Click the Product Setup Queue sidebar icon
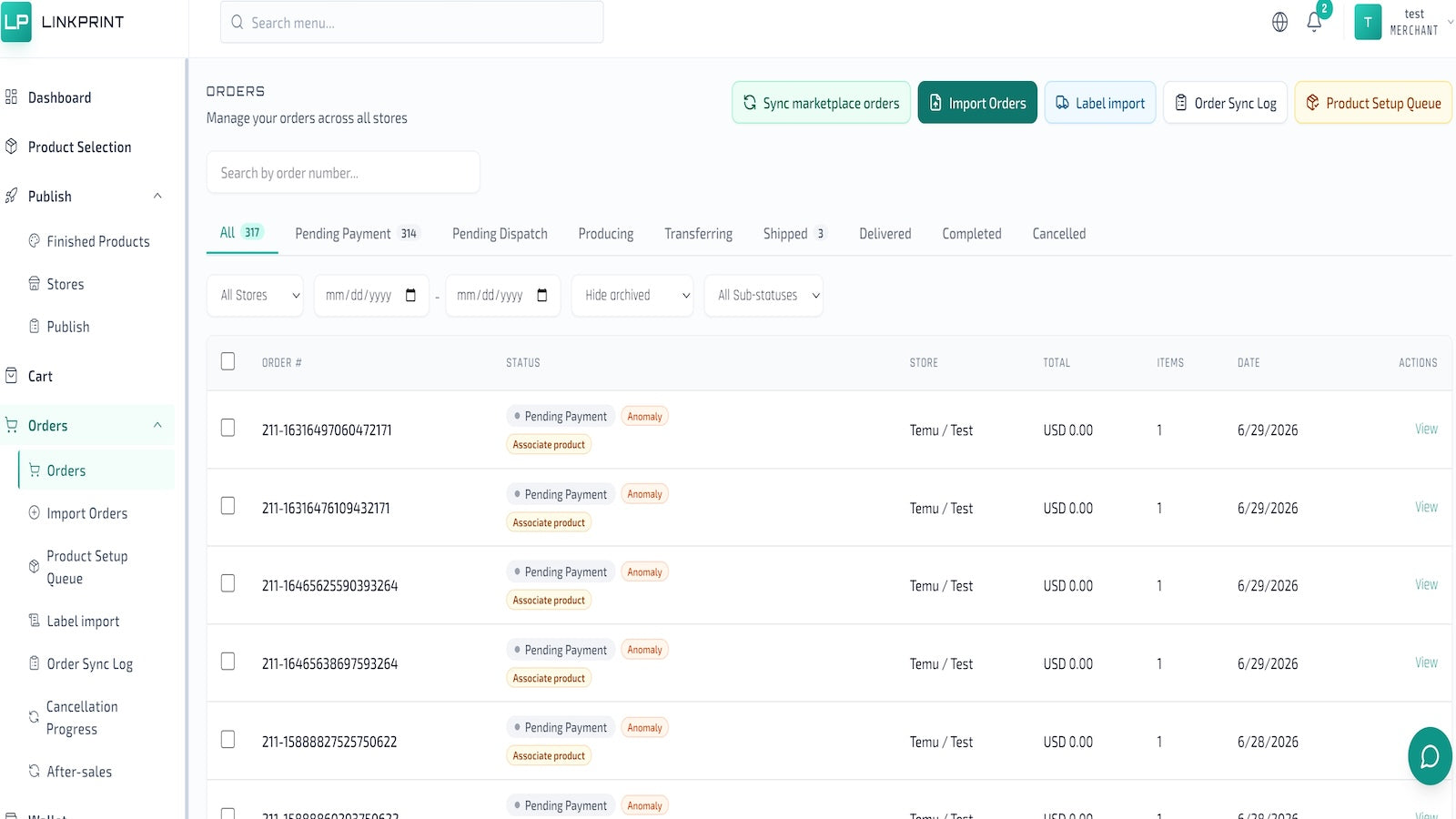 35,567
